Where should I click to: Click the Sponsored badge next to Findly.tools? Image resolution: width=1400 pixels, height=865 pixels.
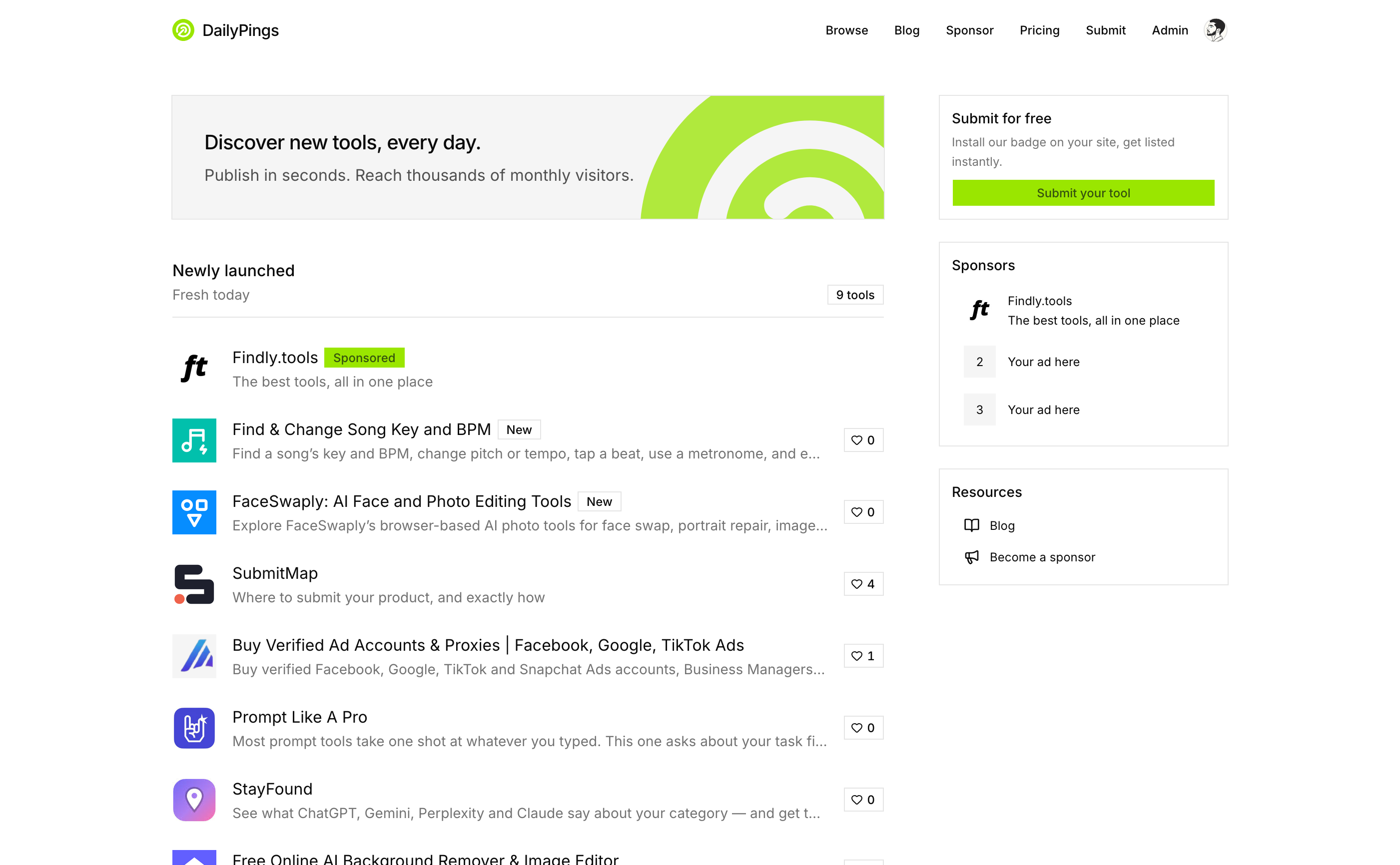click(364, 358)
